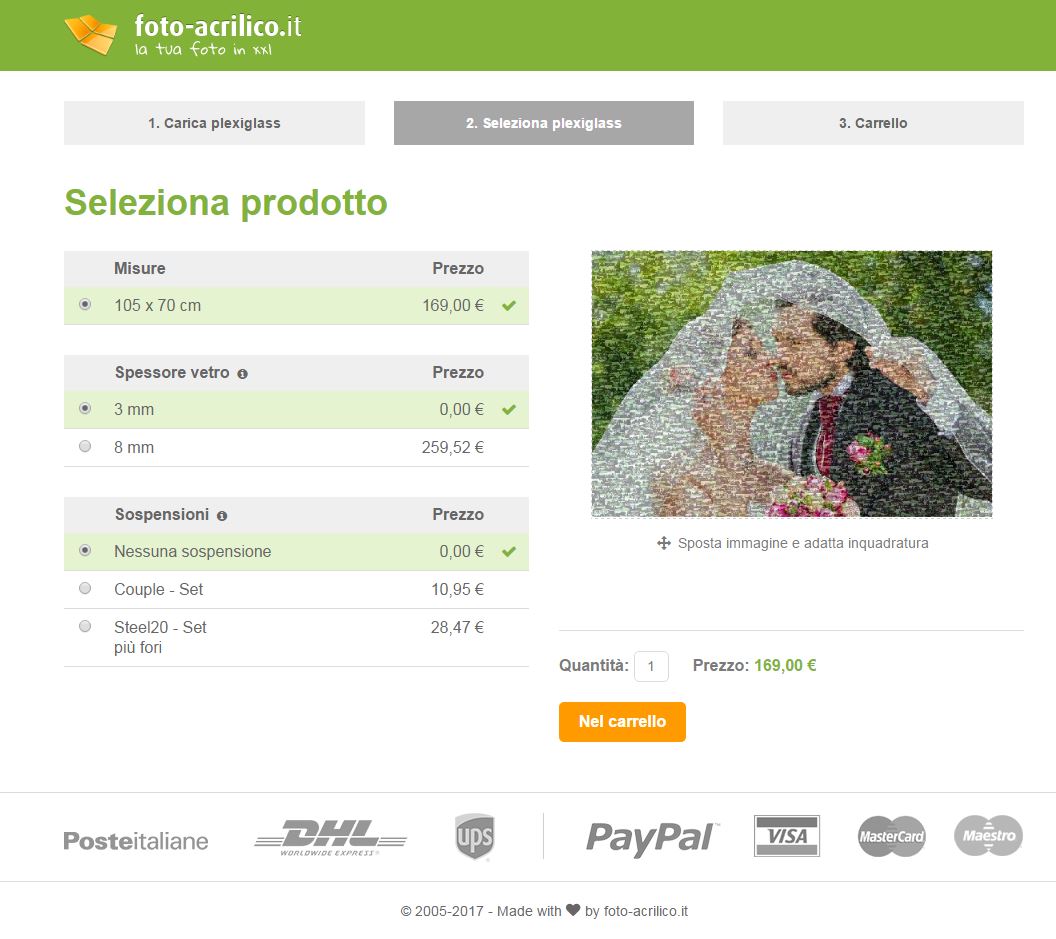The height and width of the screenshot is (939, 1056).
Task: Open info icon next to Spessore vetro
Action: 242,374
